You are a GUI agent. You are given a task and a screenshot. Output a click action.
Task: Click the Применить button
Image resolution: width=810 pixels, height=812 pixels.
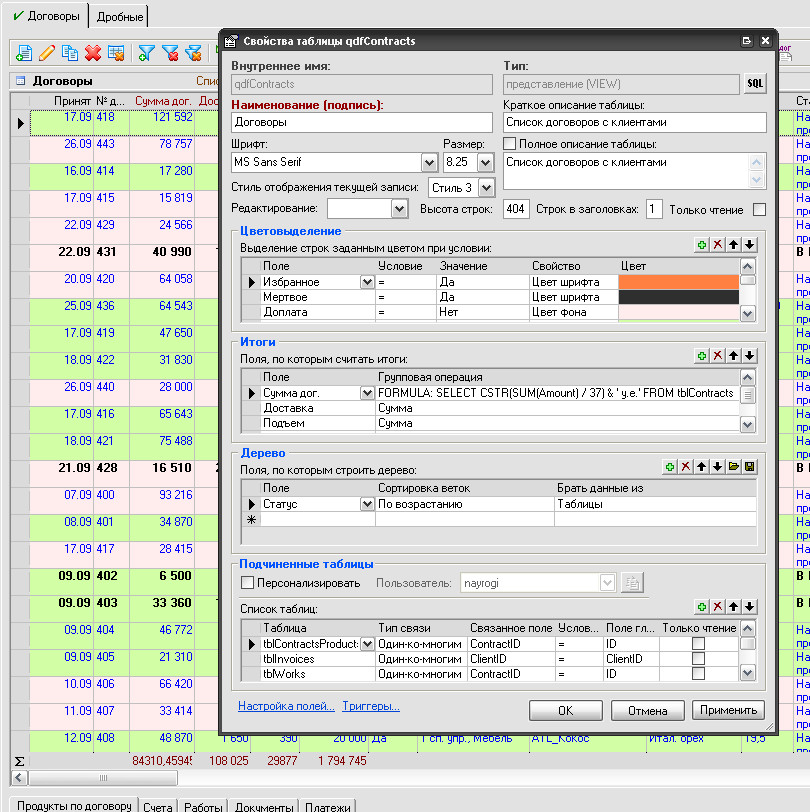728,710
